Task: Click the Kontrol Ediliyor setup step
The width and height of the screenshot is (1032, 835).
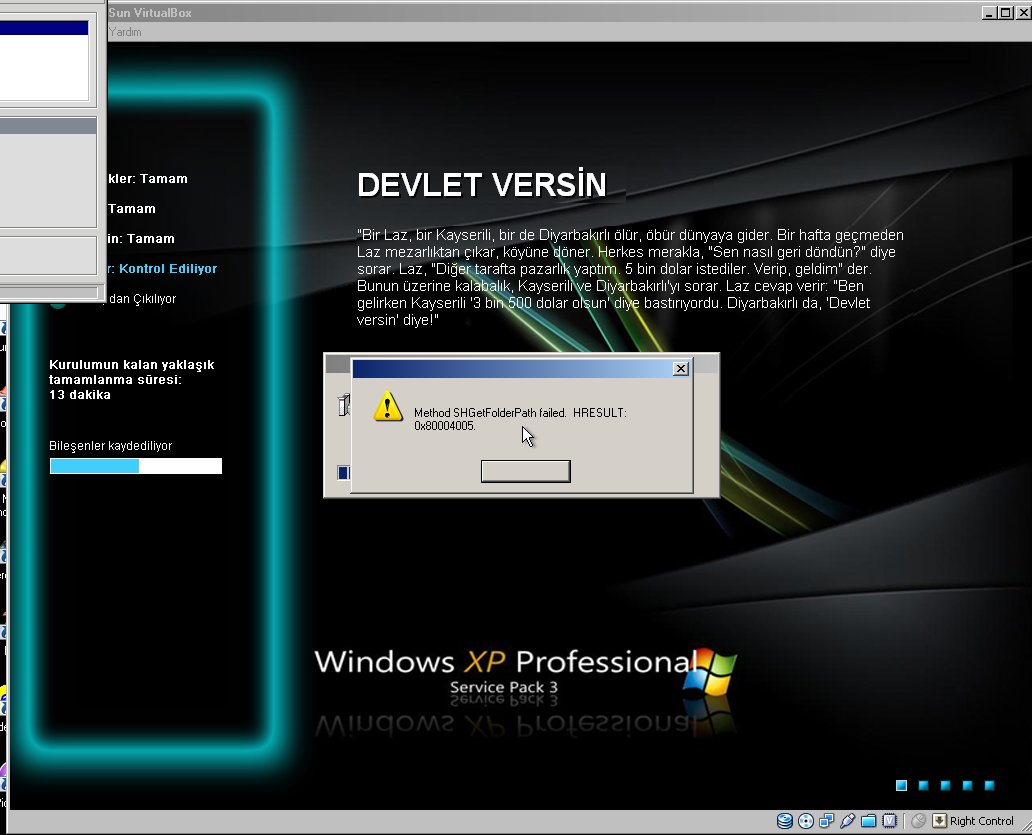Action: point(167,268)
